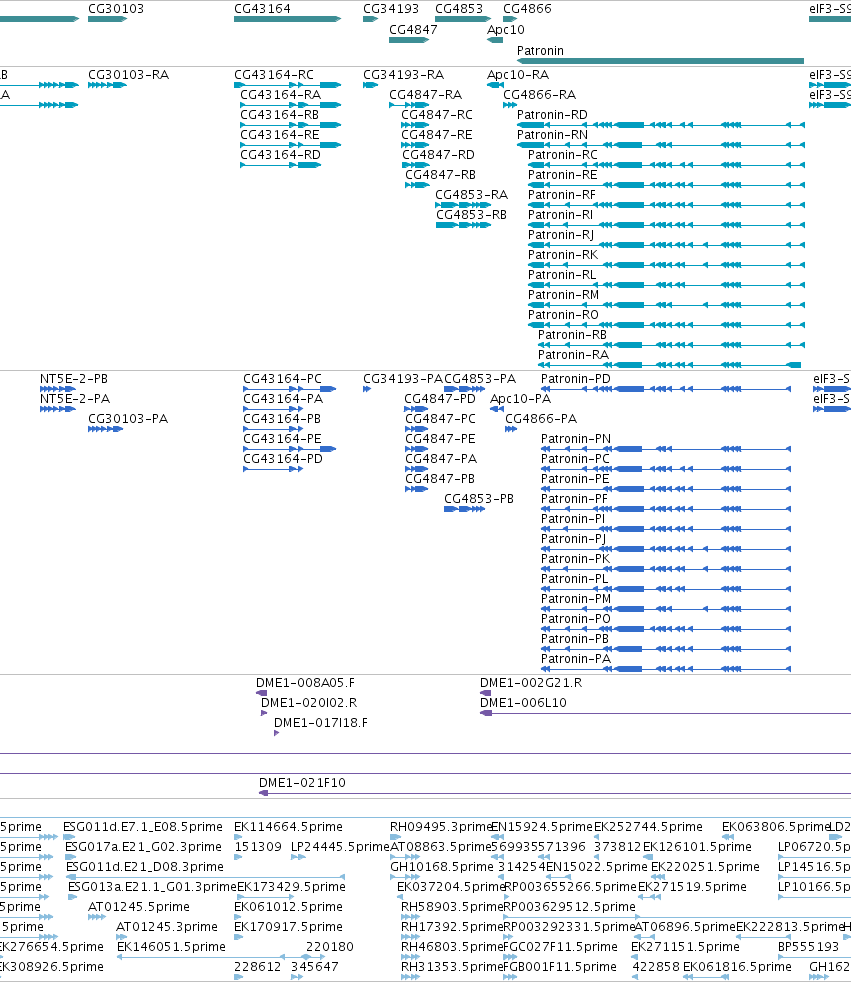This screenshot has height=982, width=851.
Task: Click EST EK252744.5prime
Action: pyautogui.click(x=649, y=827)
